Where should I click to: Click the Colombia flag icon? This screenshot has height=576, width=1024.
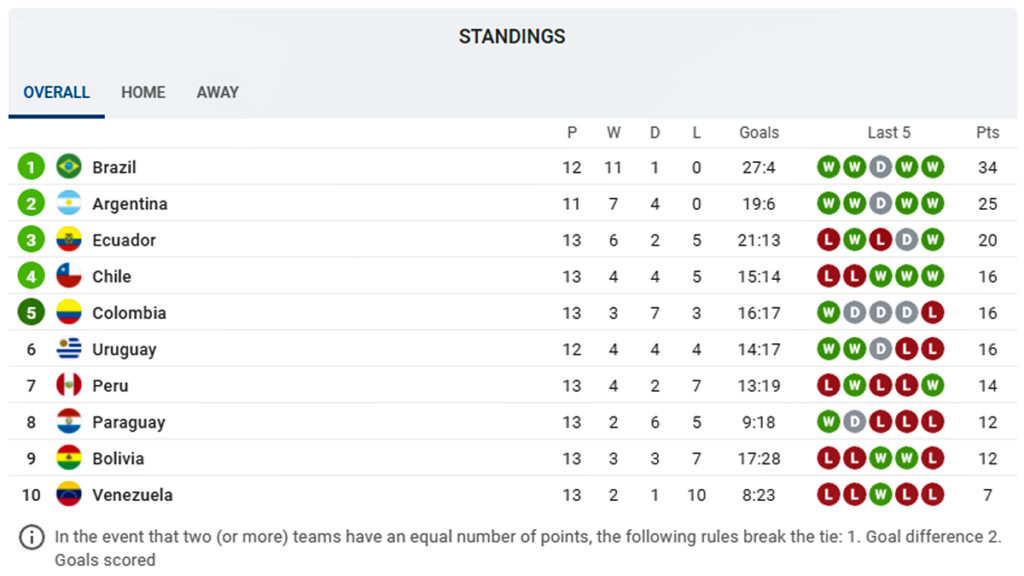coord(69,313)
